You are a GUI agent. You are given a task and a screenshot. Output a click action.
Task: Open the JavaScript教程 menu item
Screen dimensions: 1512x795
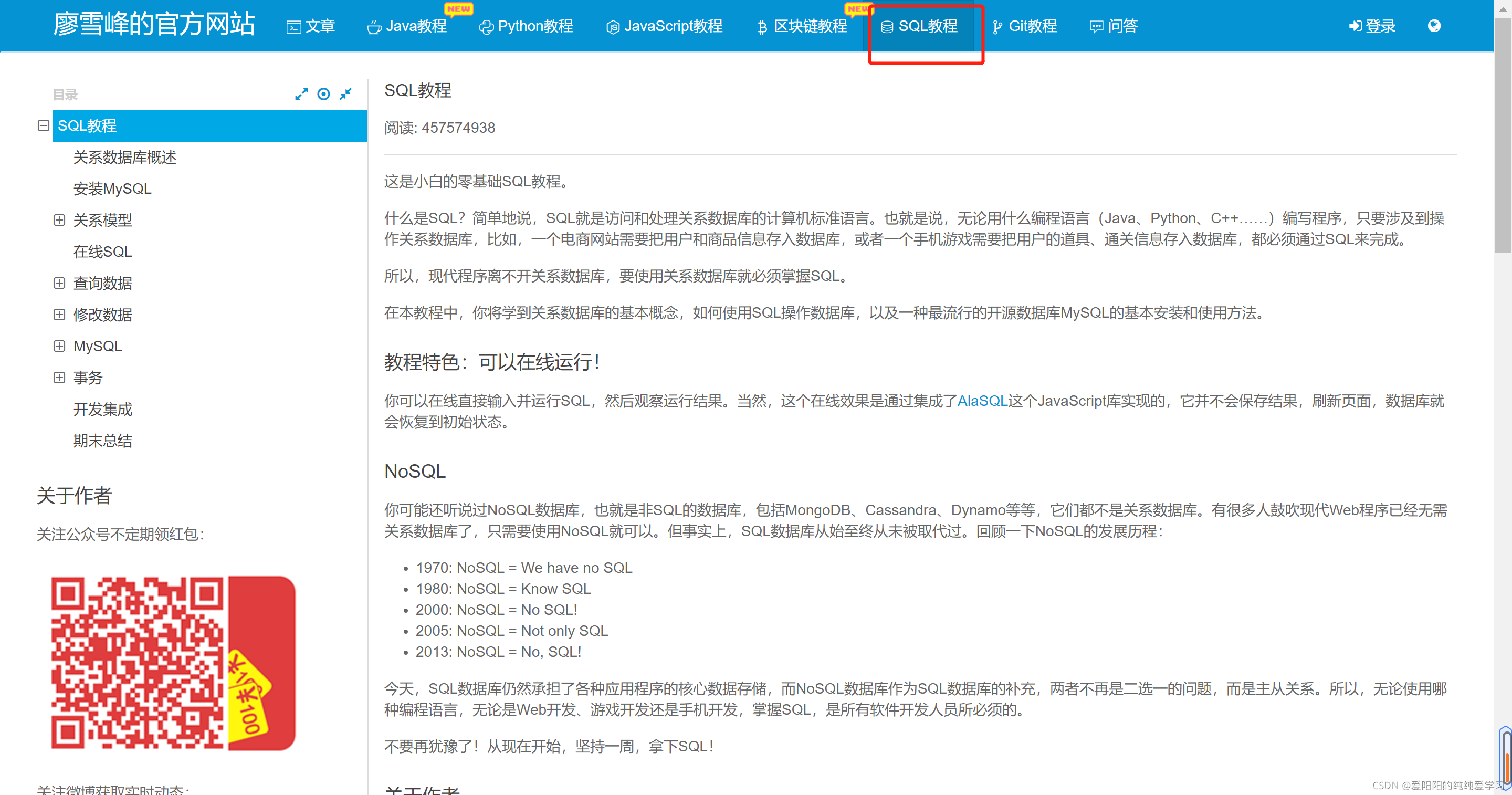[664, 26]
